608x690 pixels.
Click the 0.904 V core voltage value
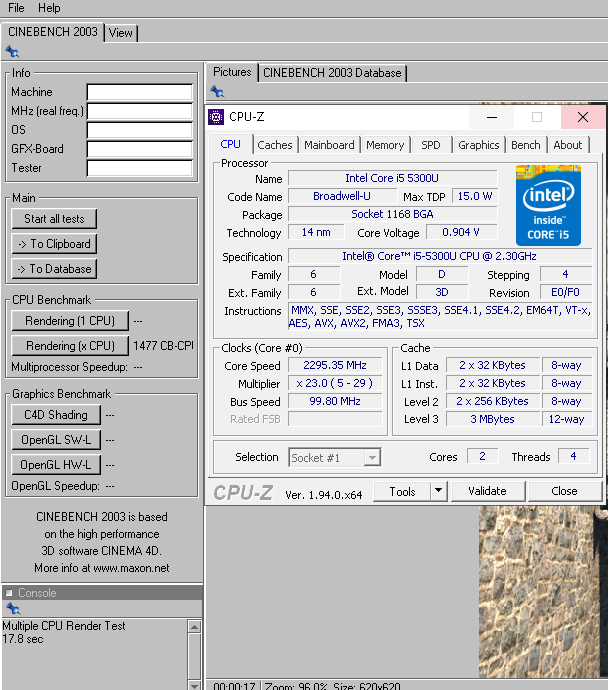[461, 232]
